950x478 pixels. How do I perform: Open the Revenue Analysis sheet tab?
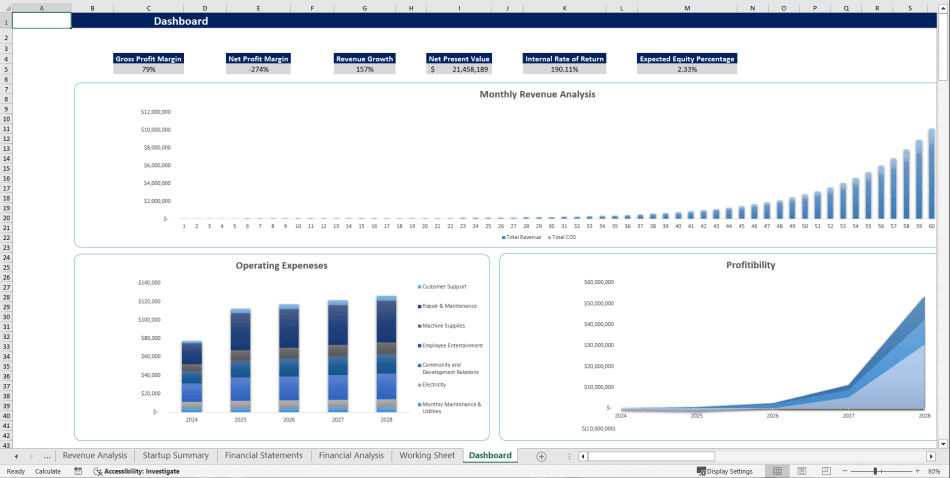pyautogui.click(x=95, y=456)
